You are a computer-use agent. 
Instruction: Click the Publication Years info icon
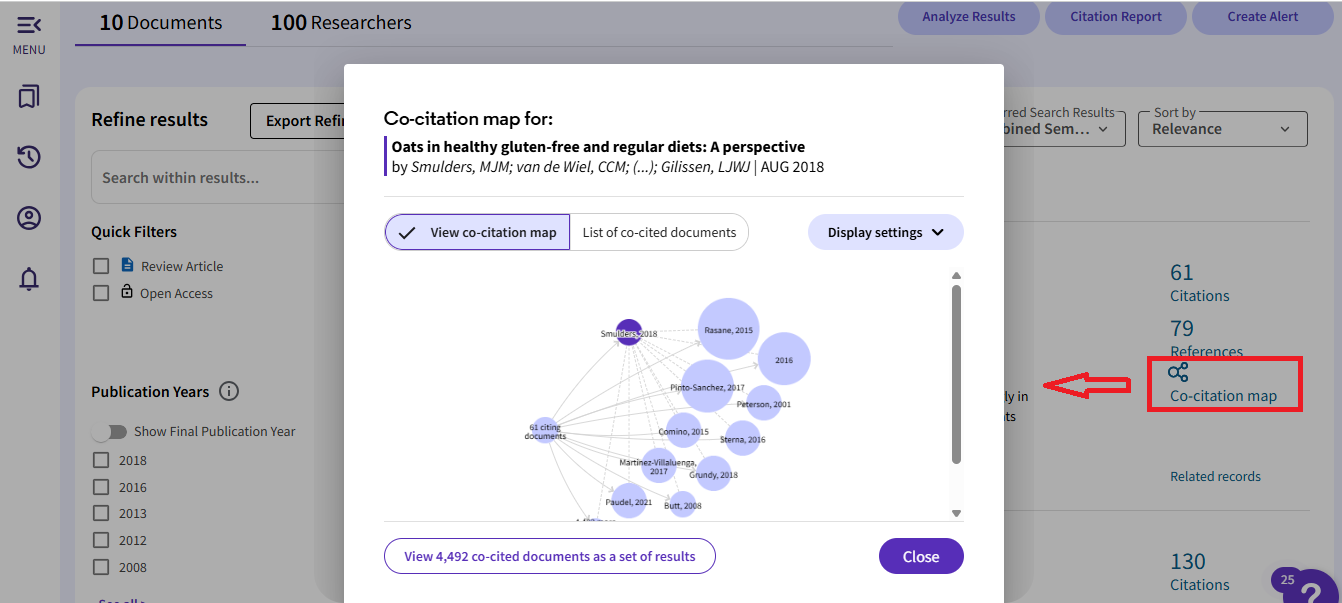[229, 391]
